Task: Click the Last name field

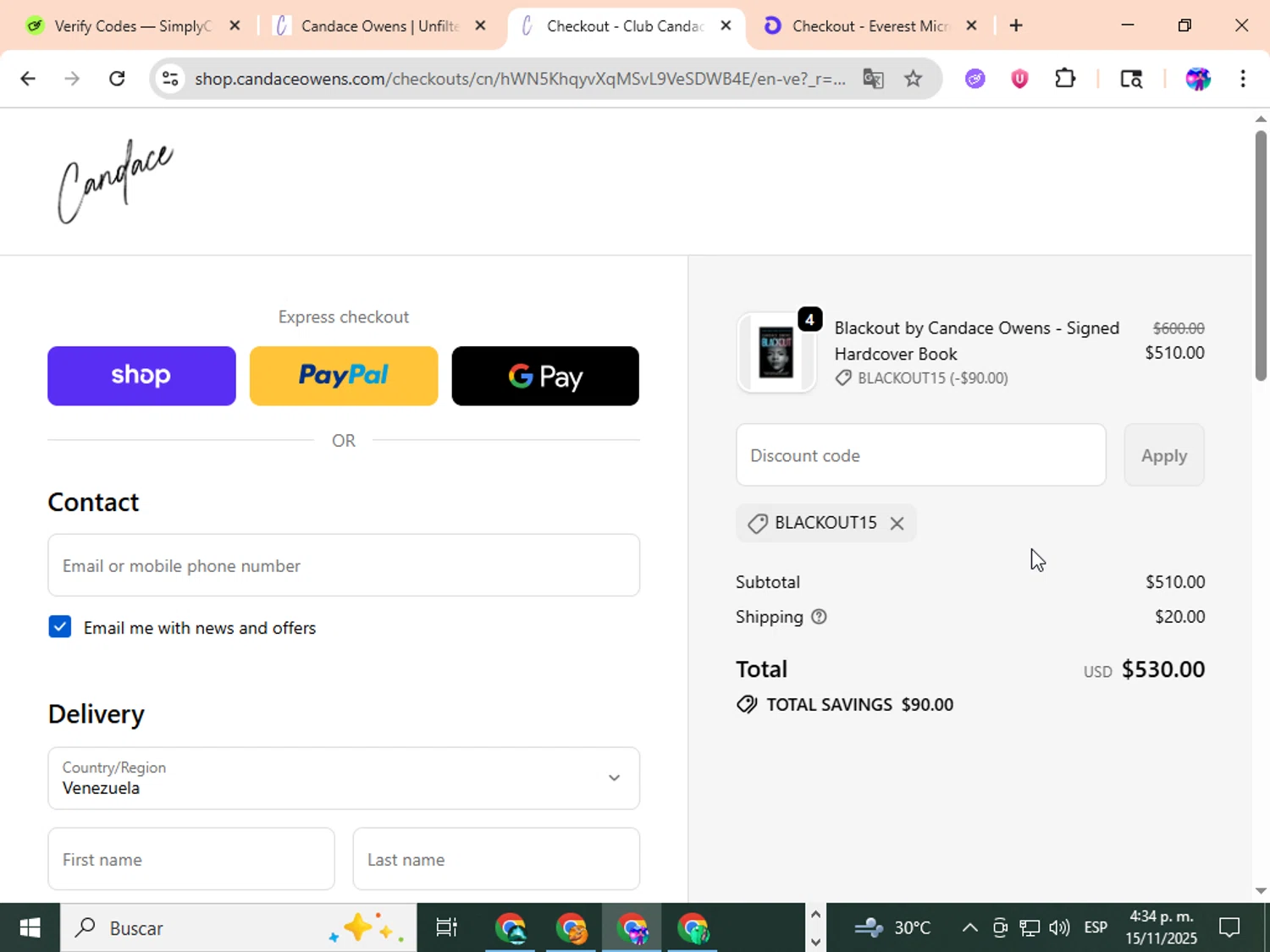Action: [496, 859]
